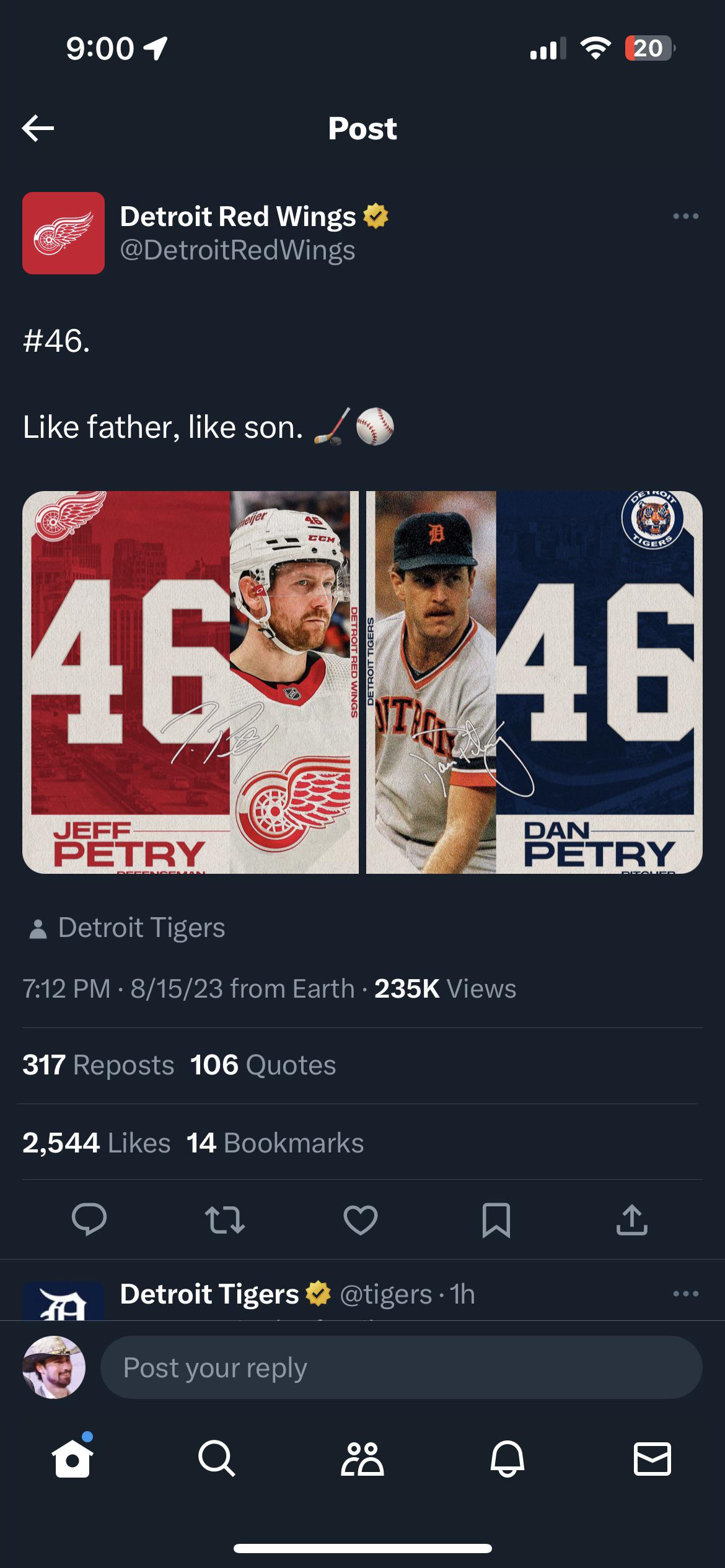The width and height of the screenshot is (725, 1568).
Task: Like the post with heart icon
Action: (361, 1219)
